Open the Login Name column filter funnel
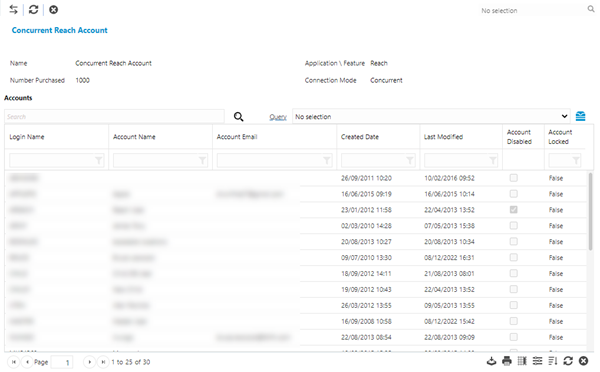Image resolution: width=600 pixels, height=372 pixels. 99,160
